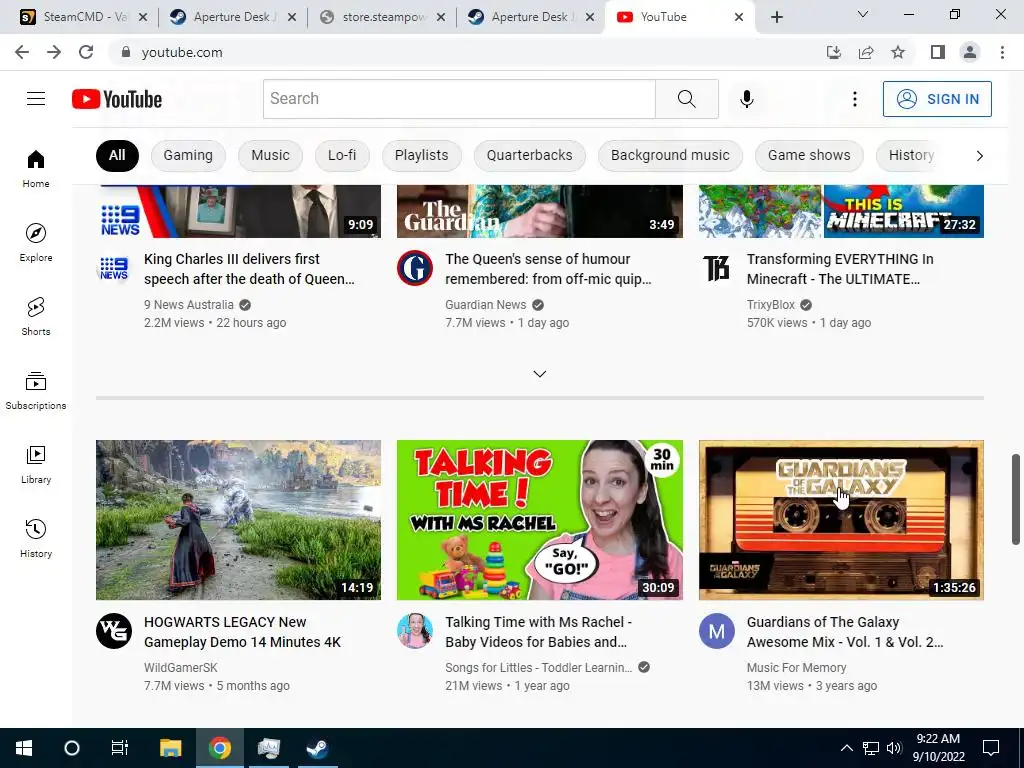Select the Playlists filter chip
Image resolution: width=1024 pixels, height=768 pixels.
422,155
